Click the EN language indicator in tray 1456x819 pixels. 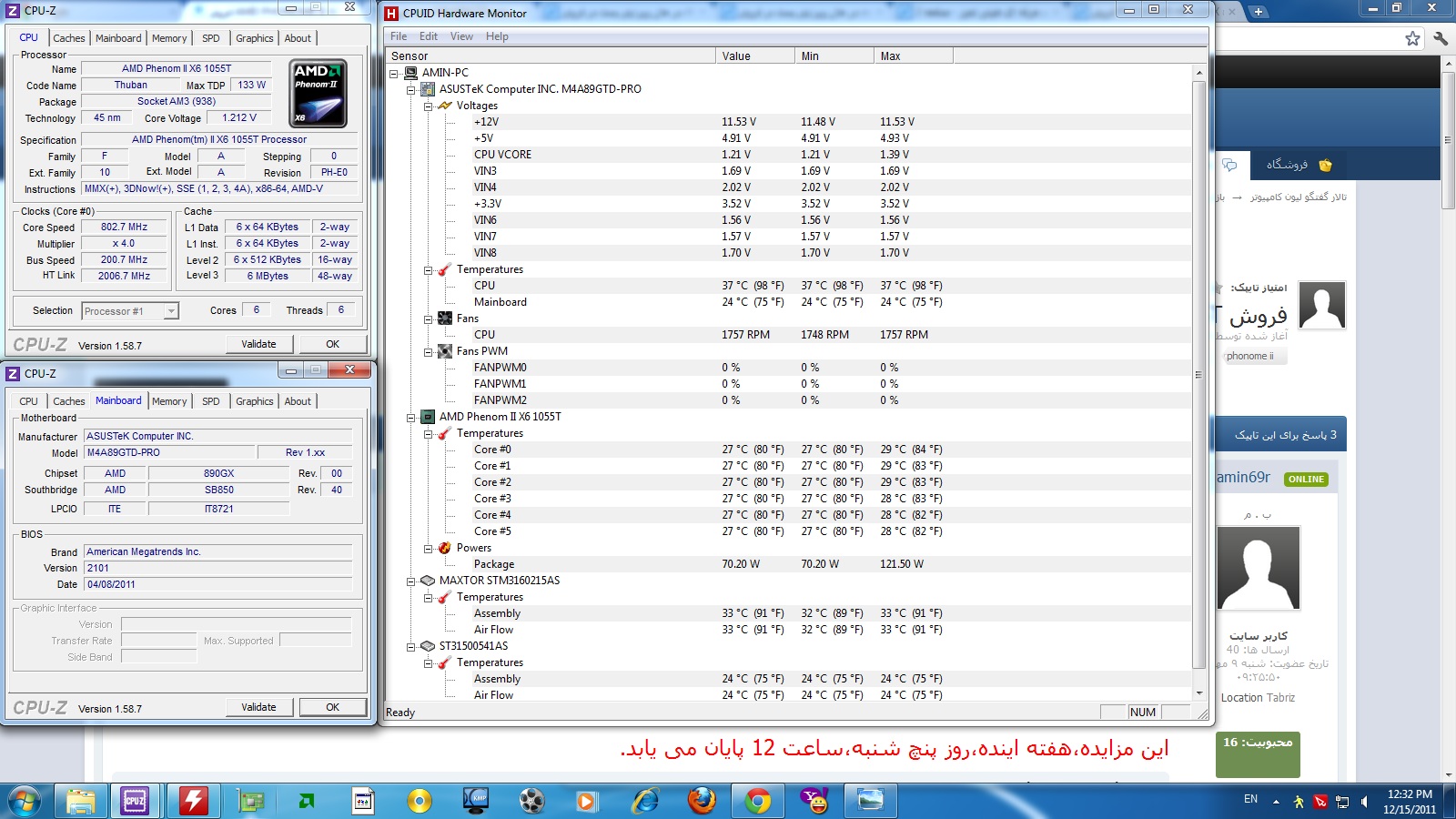click(x=1251, y=799)
